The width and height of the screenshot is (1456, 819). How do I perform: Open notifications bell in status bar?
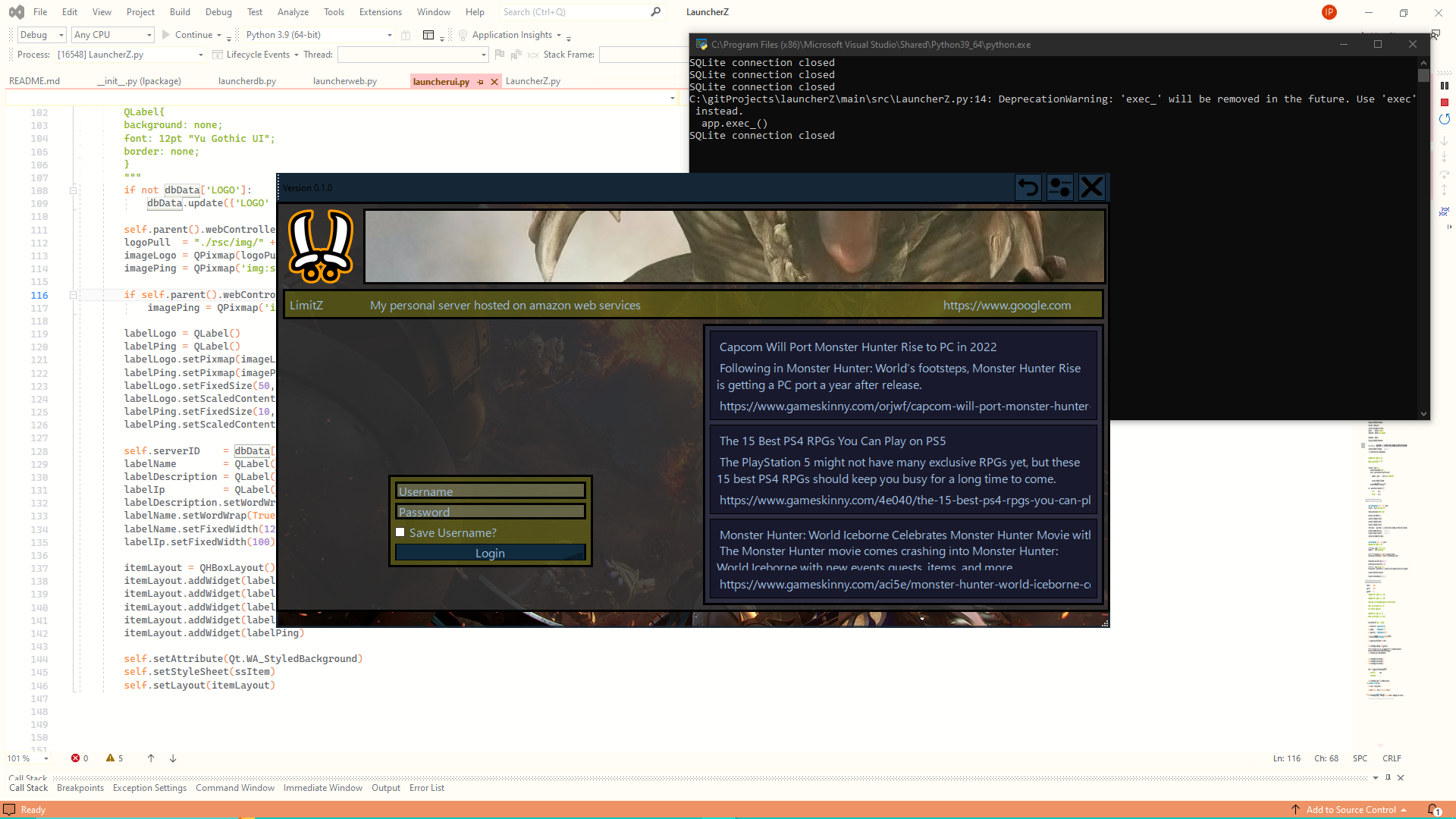(x=1432, y=810)
